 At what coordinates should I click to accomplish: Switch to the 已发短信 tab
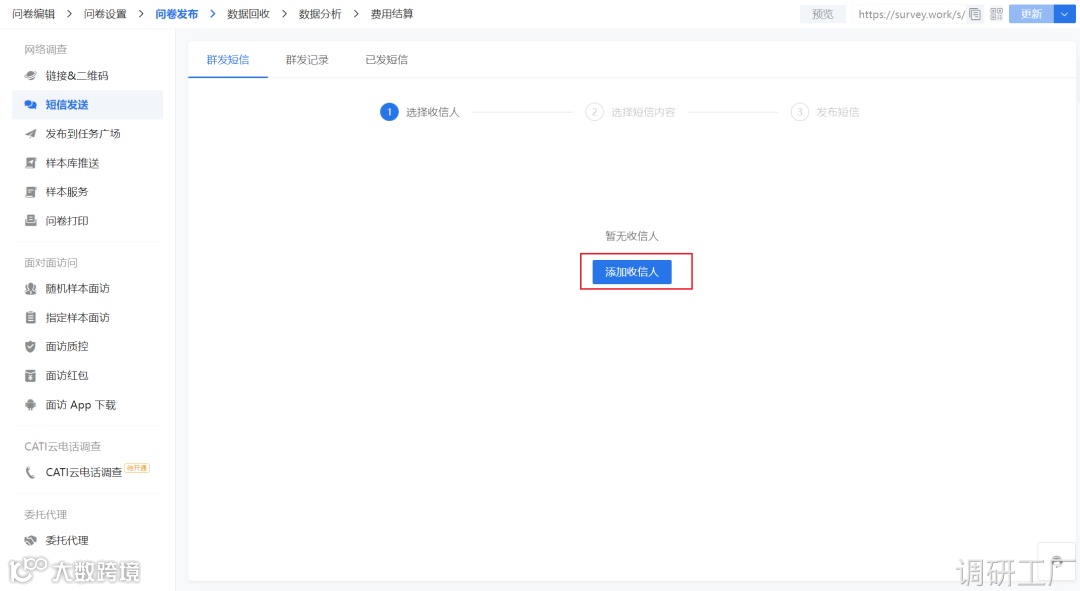coord(386,60)
